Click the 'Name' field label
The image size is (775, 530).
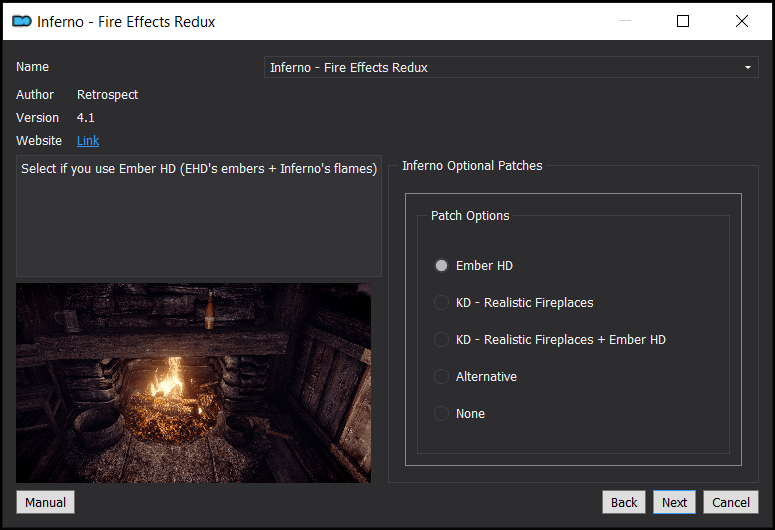tap(33, 67)
